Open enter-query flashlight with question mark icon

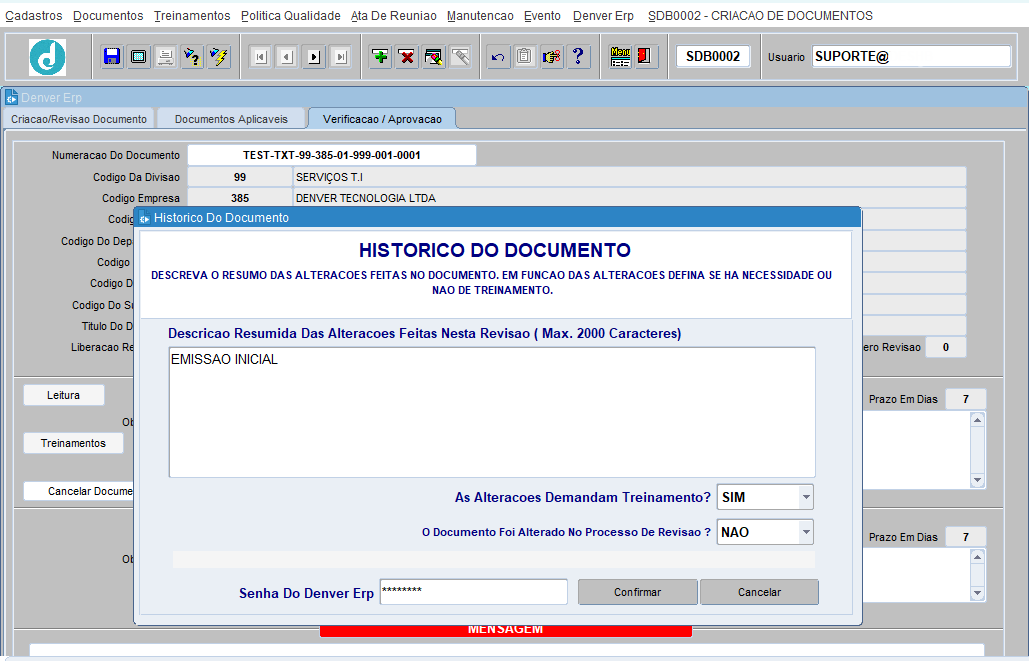pyautogui.click(x=192, y=56)
